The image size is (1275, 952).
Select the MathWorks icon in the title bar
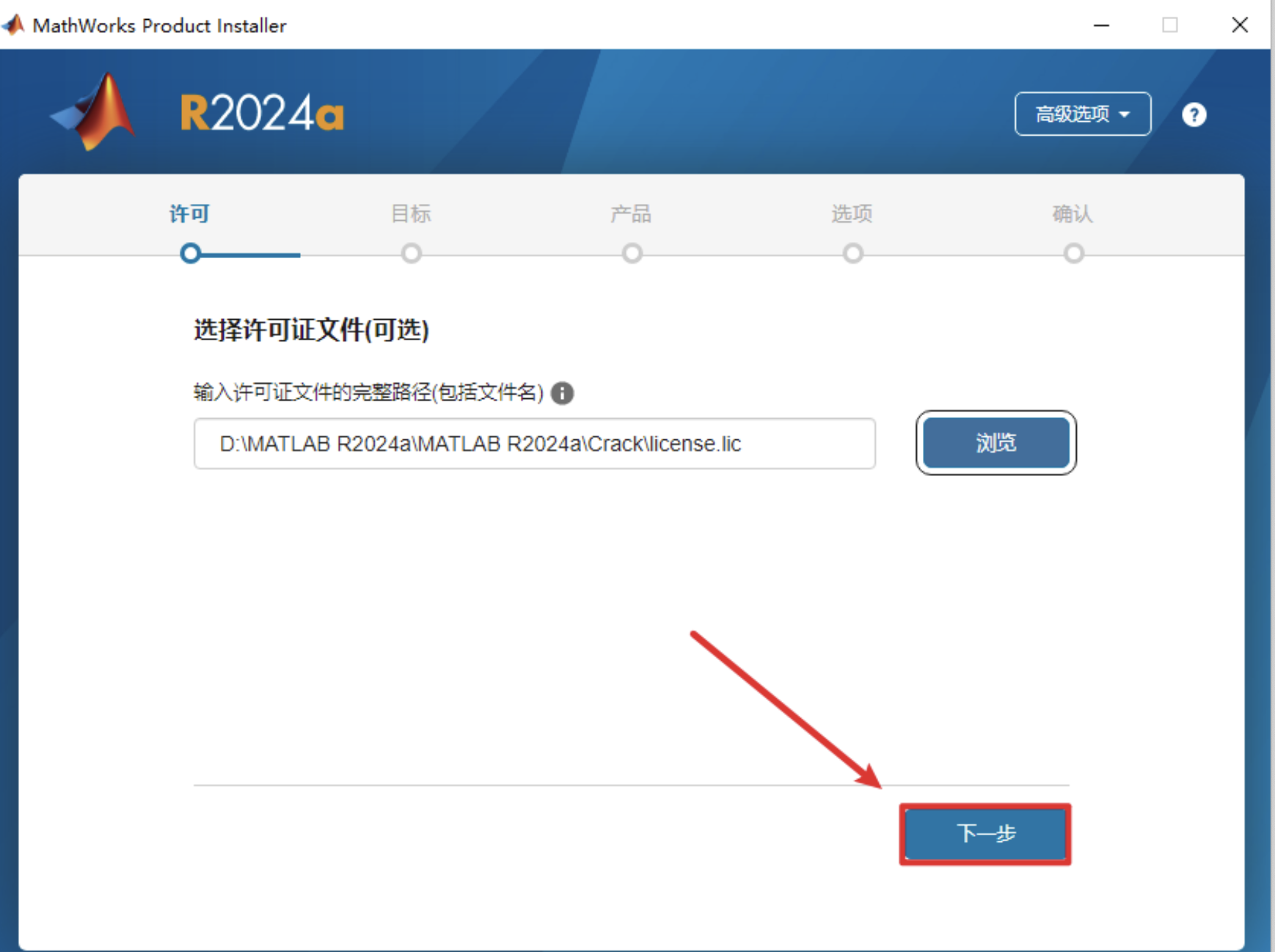[x=12, y=24]
